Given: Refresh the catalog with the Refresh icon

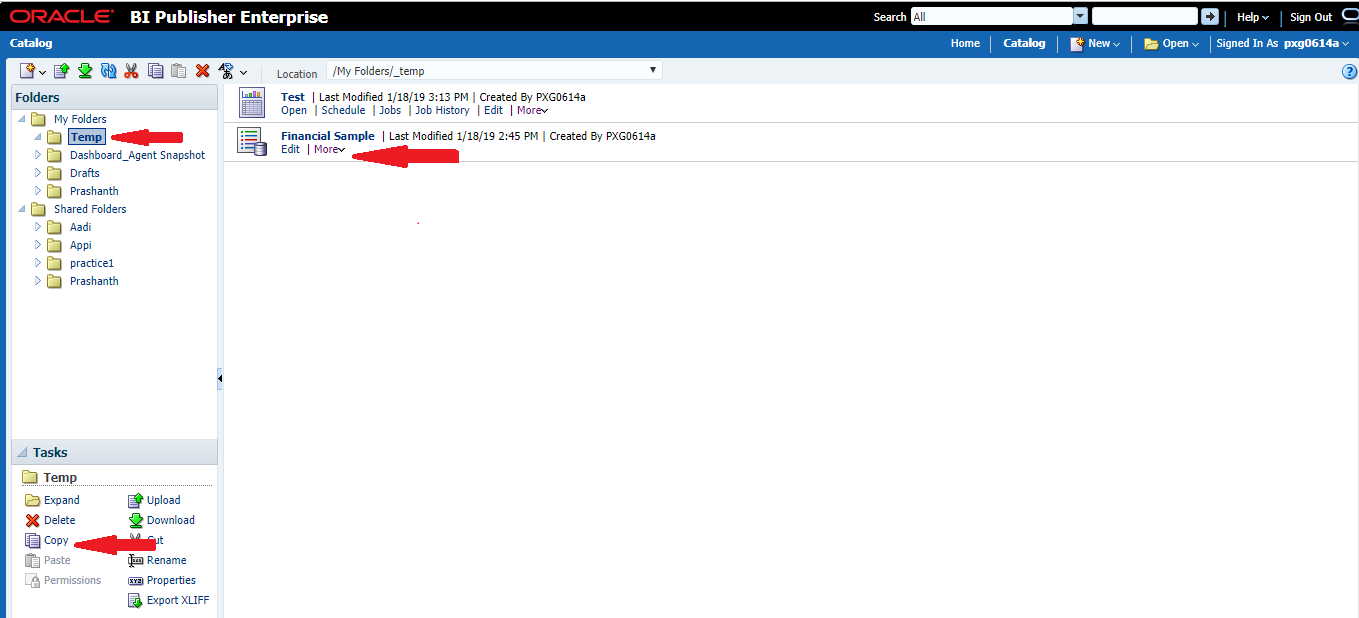Looking at the screenshot, I should click(x=108, y=71).
